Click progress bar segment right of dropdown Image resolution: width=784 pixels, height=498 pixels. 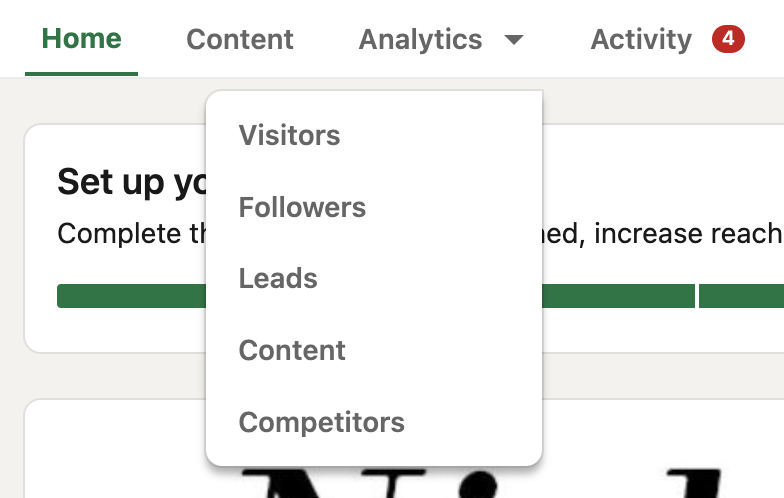pyautogui.click(x=618, y=296)
